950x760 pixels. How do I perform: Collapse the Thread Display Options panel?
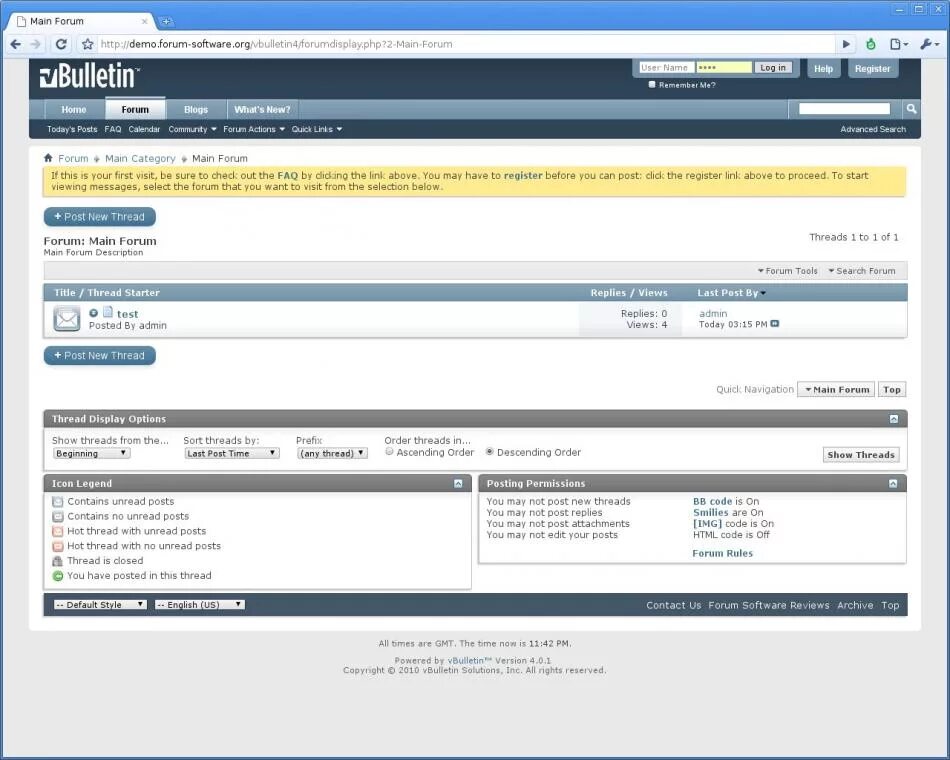point(894,419)
